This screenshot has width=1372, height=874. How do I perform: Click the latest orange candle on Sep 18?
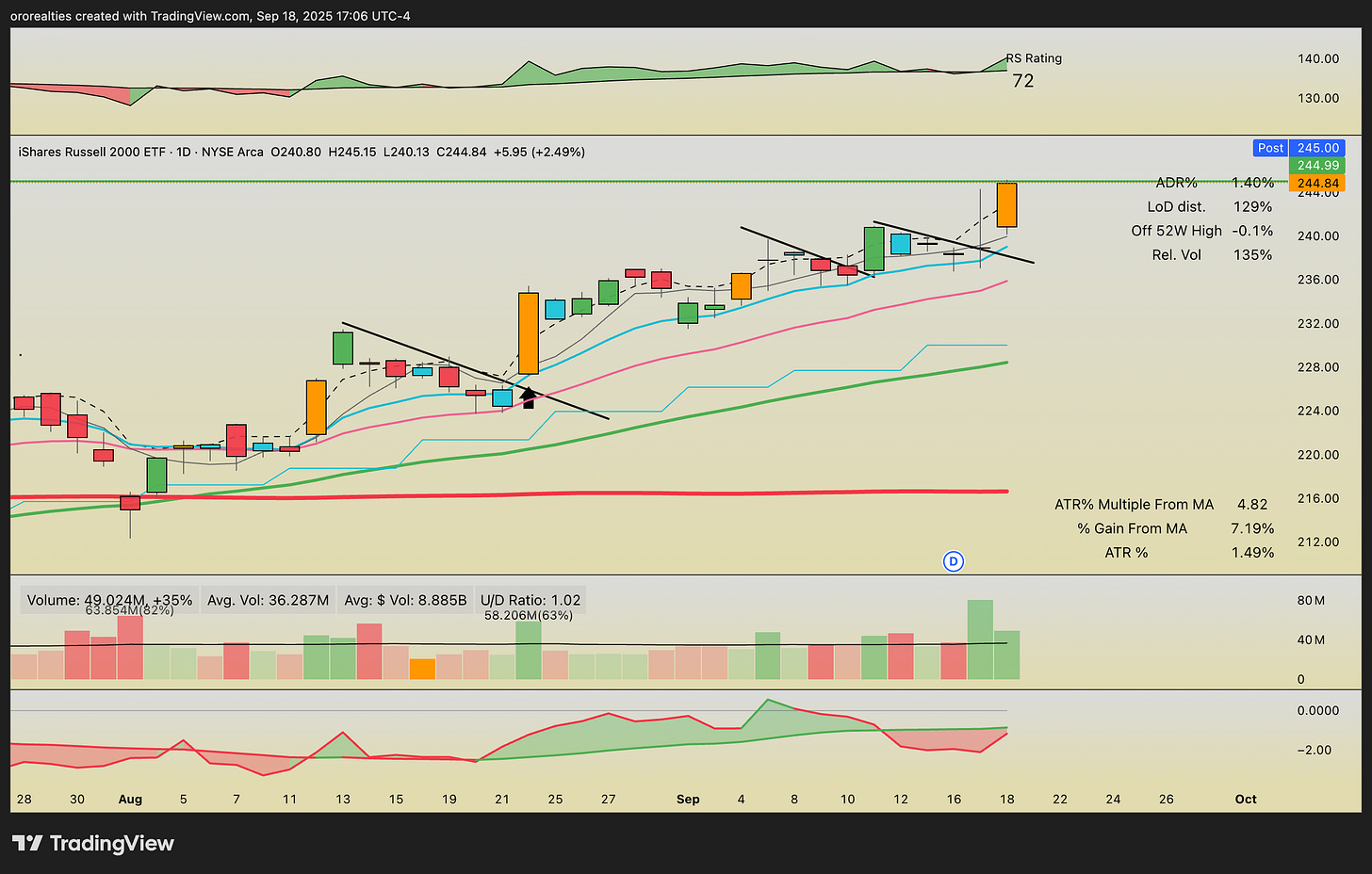point(1006,205)
